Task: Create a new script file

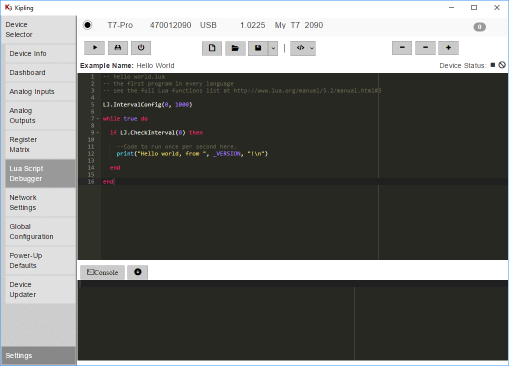Action: [212, 48]
